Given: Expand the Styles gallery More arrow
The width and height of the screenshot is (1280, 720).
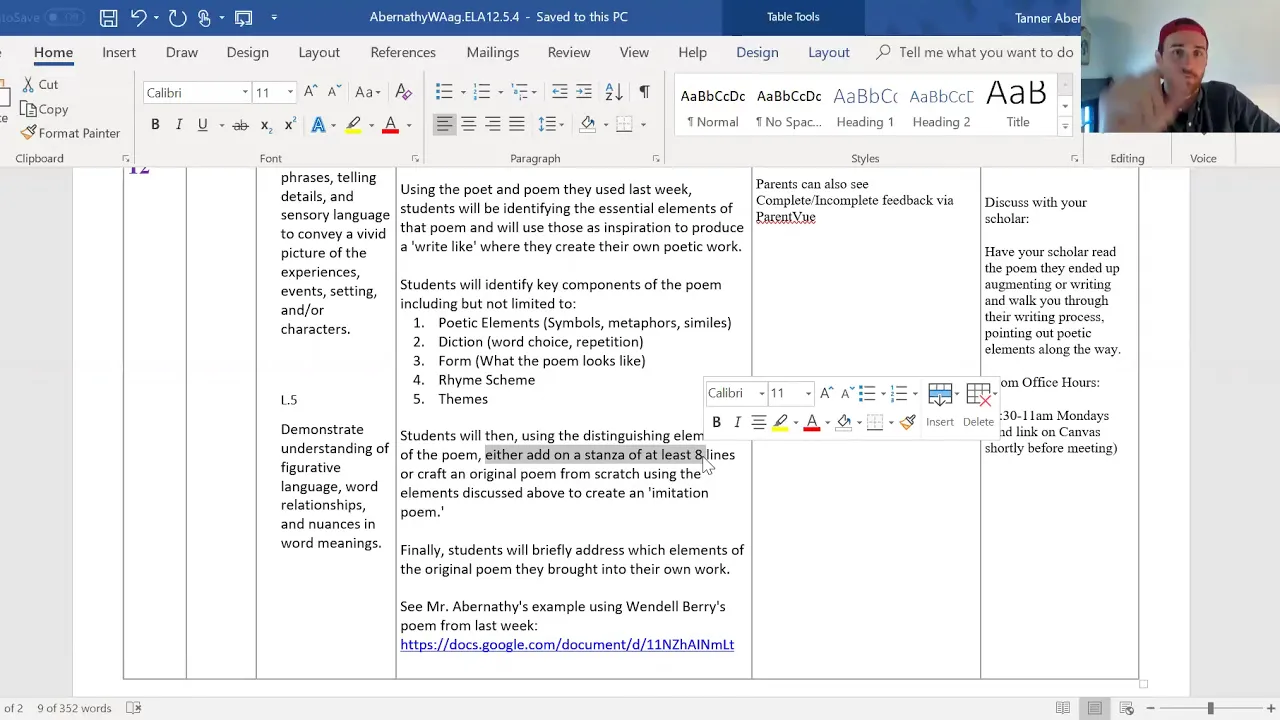Looking at the screenshot, I should [1065, 126].
